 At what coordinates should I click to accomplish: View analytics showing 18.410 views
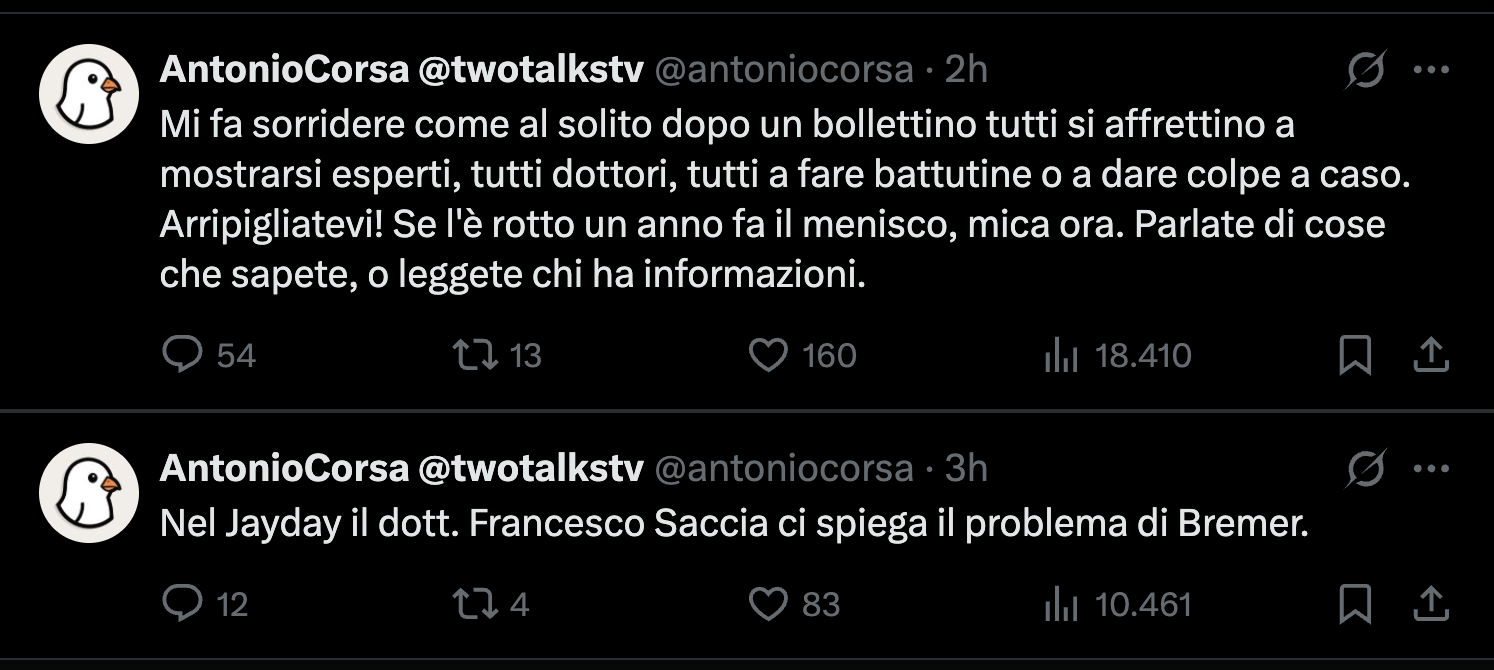tap(1060, 355)
